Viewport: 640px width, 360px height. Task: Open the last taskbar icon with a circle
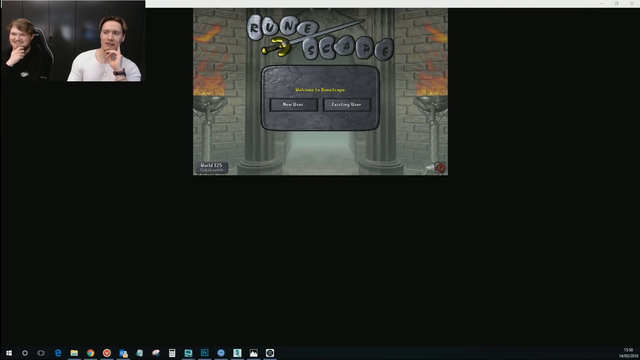(270, 353)
